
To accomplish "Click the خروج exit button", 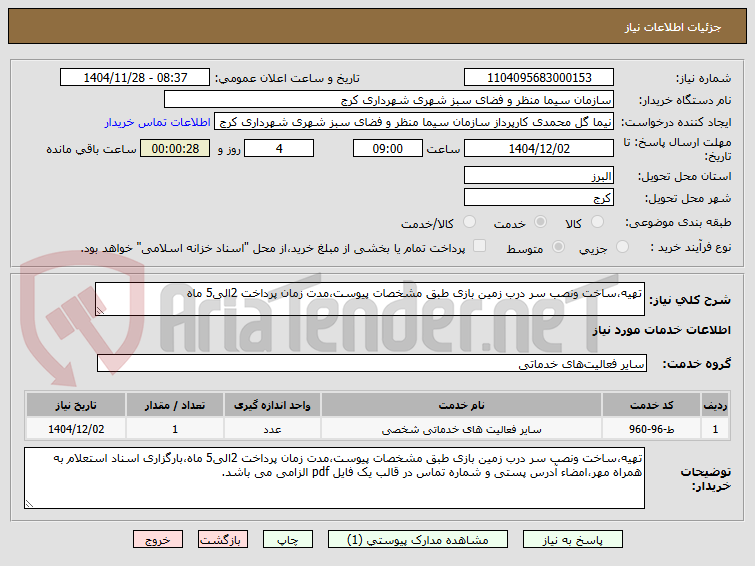I will [158, 540].
